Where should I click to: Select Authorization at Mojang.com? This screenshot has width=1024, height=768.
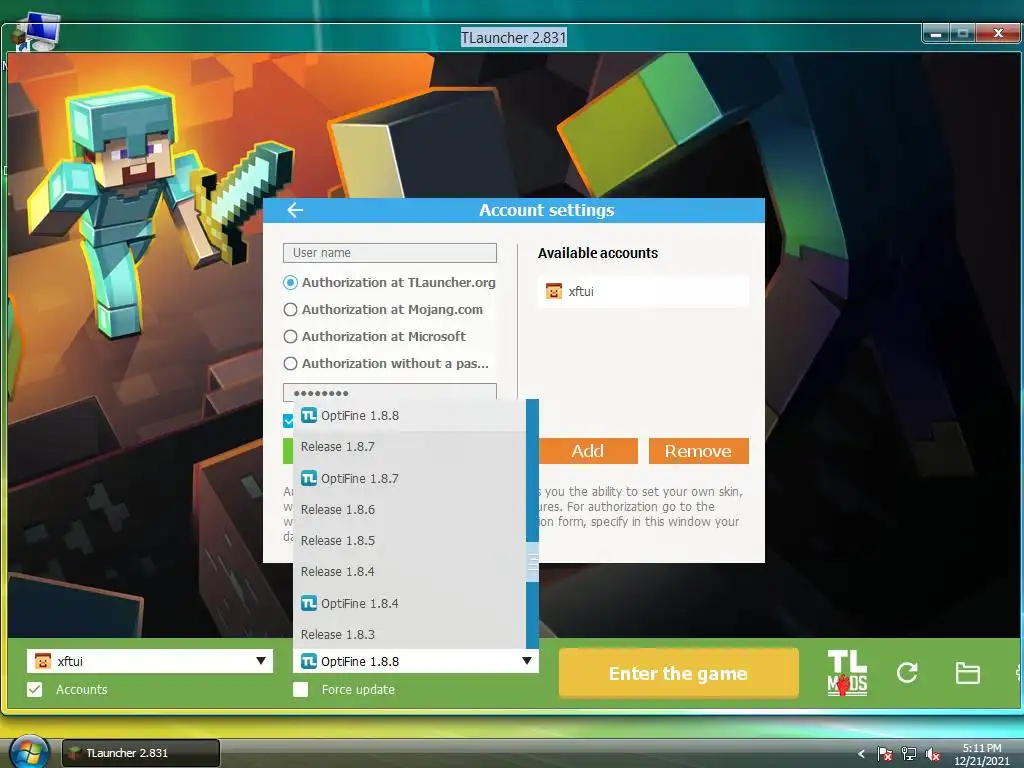click(383, 310)
